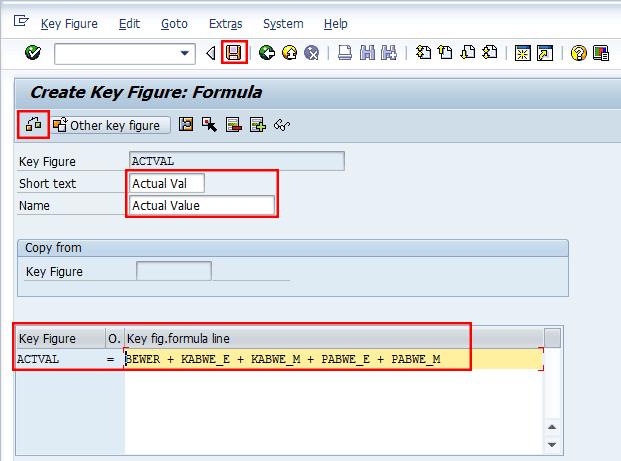Open the Key Figure menu

coord(70,23)
